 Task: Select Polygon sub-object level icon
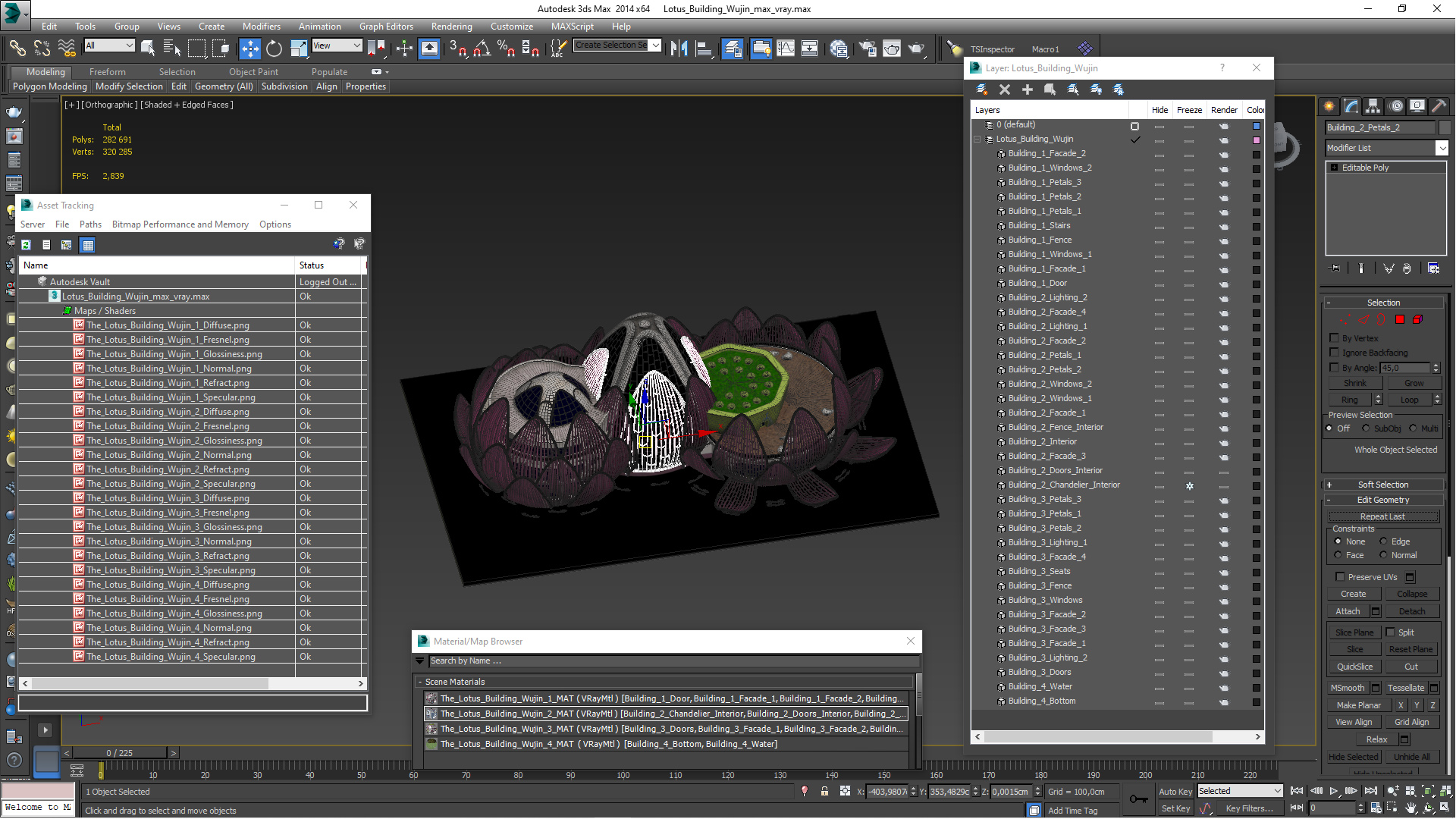[x=1400, y=319]
